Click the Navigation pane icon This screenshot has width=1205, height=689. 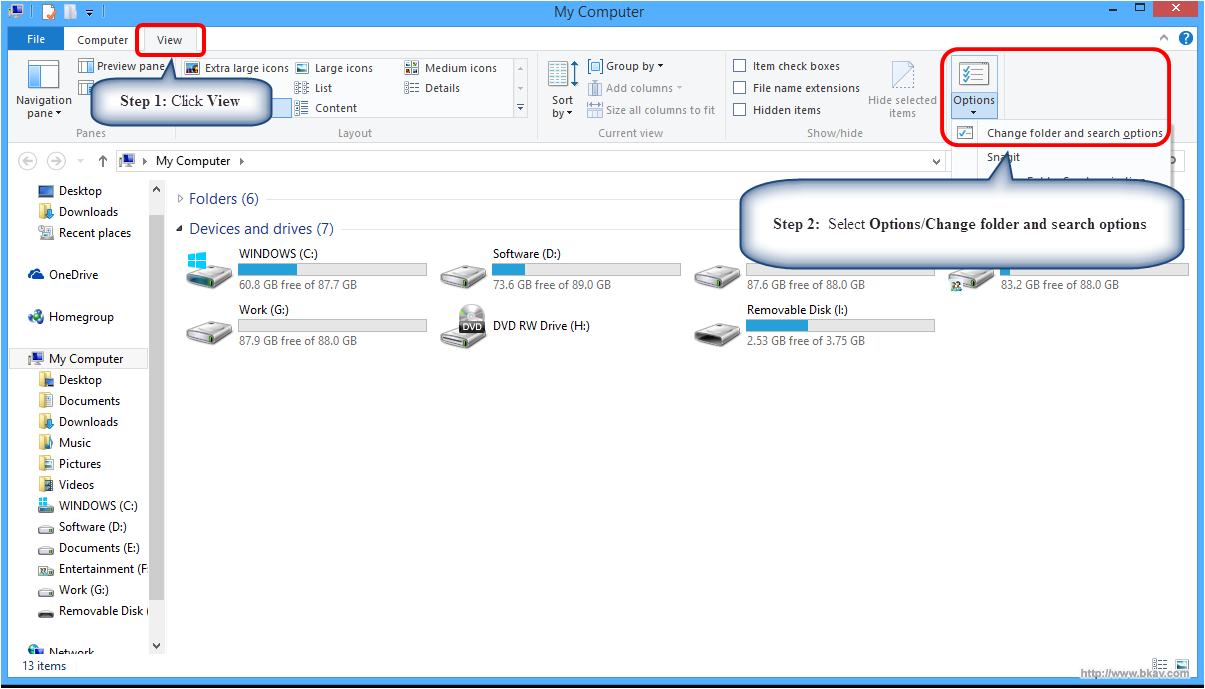43,76
